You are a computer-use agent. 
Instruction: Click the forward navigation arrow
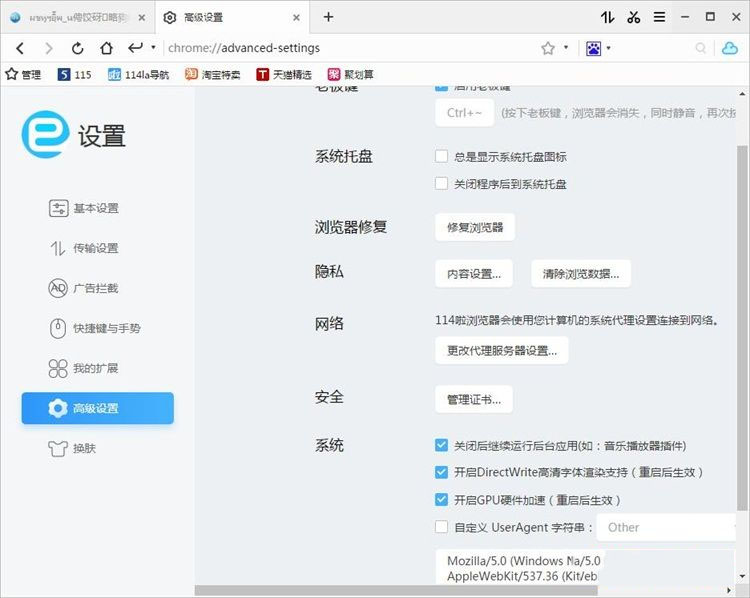point(48,48)
